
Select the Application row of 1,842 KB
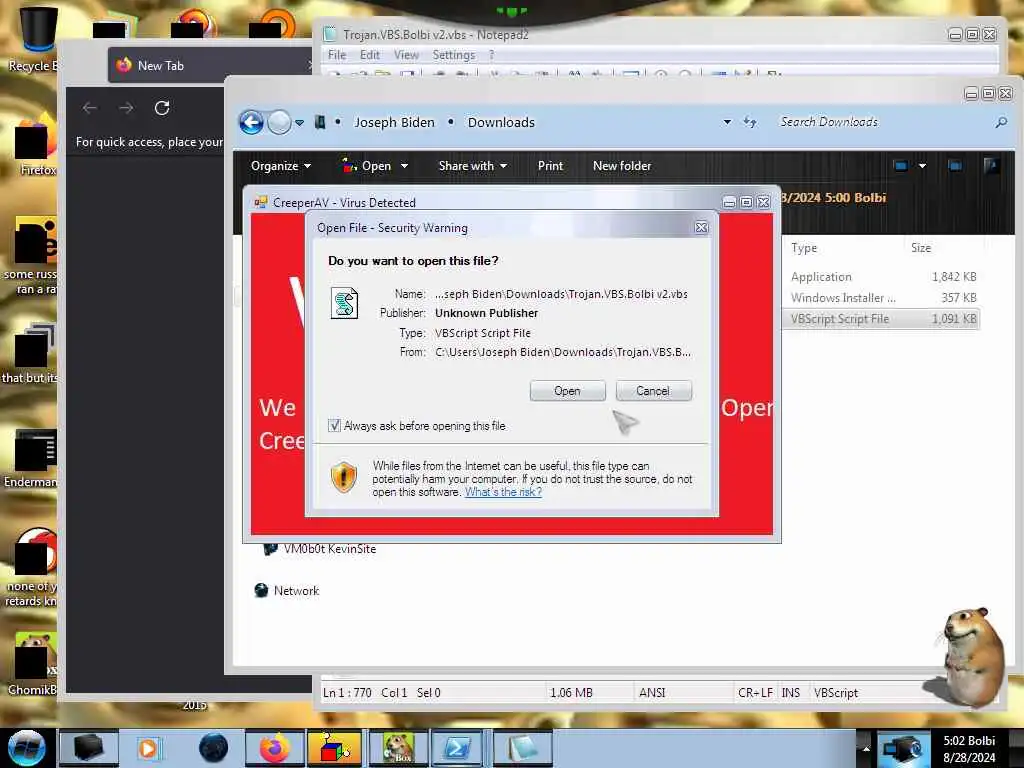[883, 277]
